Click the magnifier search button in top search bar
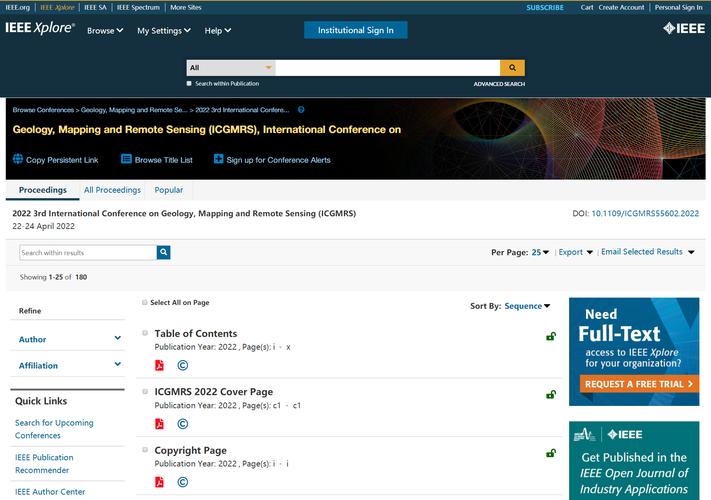Screen dimensions: 711x500 (x=512, y=68)
